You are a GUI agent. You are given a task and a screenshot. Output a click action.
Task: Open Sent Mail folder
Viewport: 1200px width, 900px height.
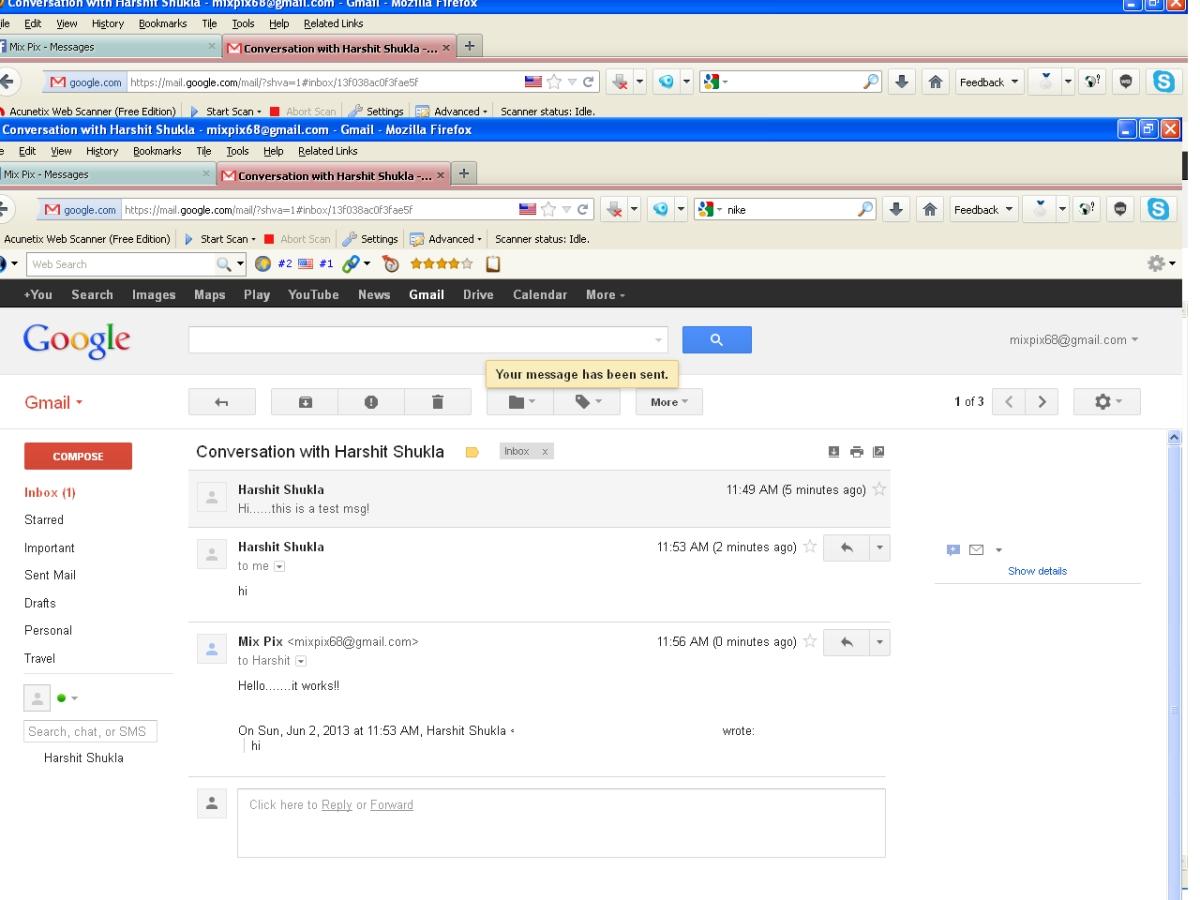[50, 575]
